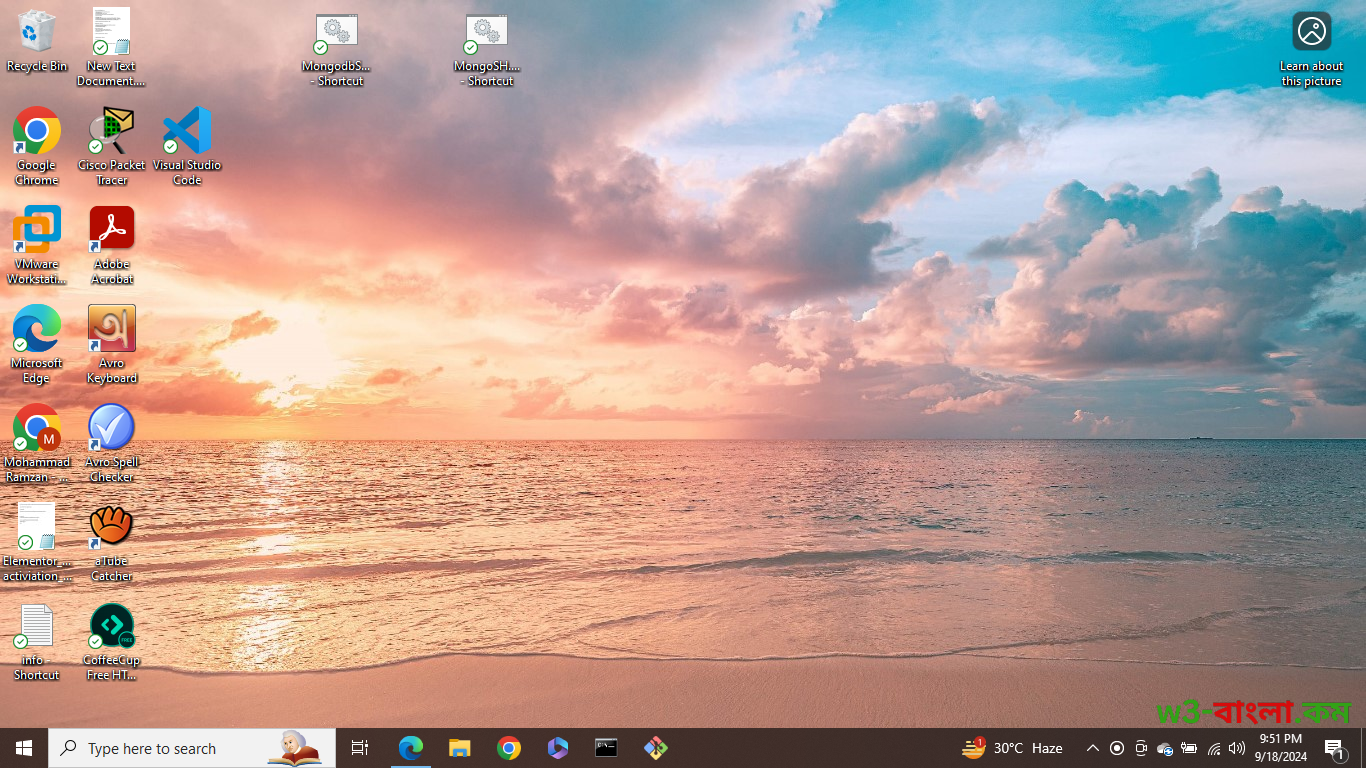Select the info - Shortcut desktop icon
The image size is (1366, 768).
coord(37,641)
